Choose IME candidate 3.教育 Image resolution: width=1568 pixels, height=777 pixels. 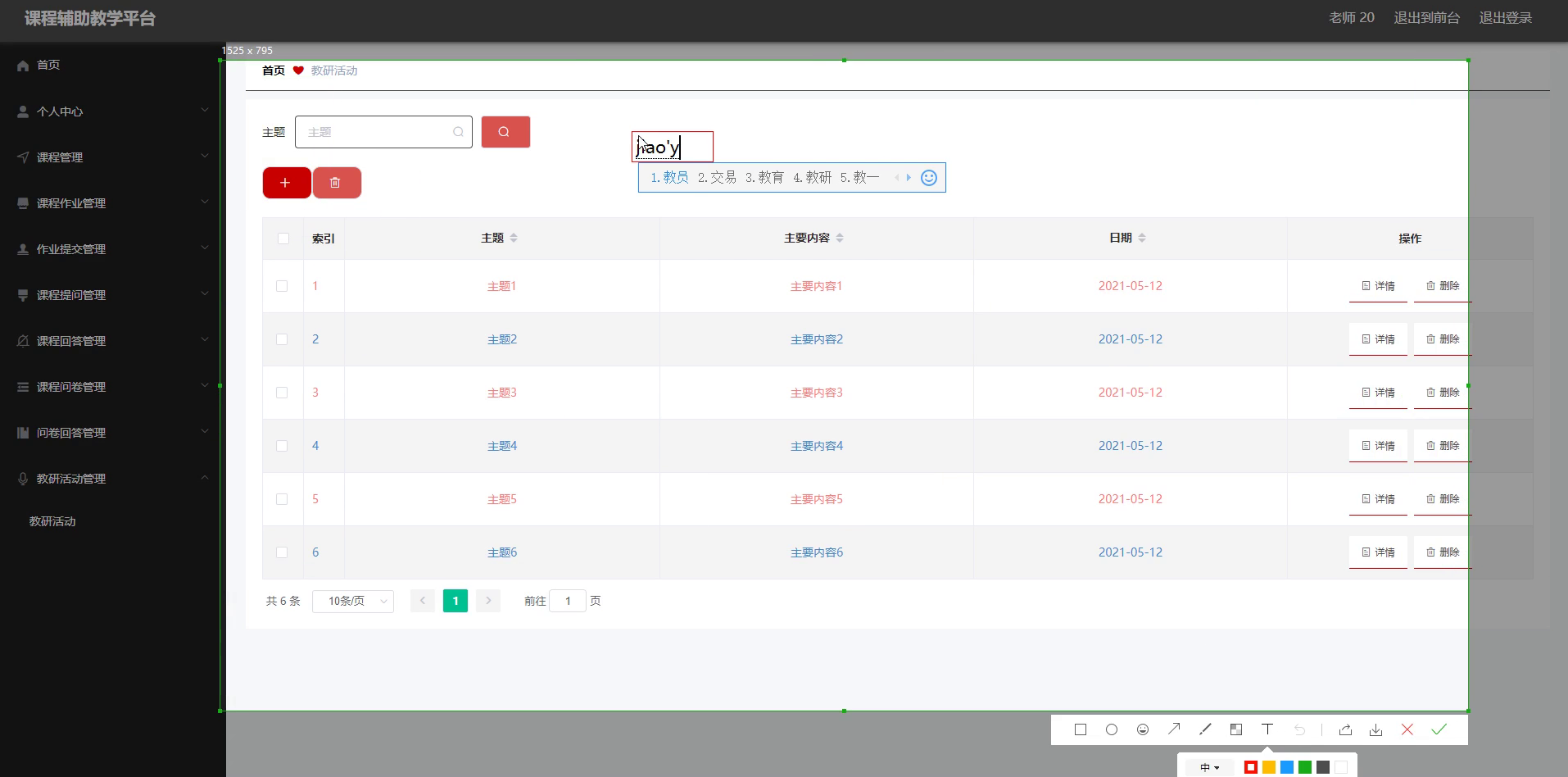(x=764, y=177)
